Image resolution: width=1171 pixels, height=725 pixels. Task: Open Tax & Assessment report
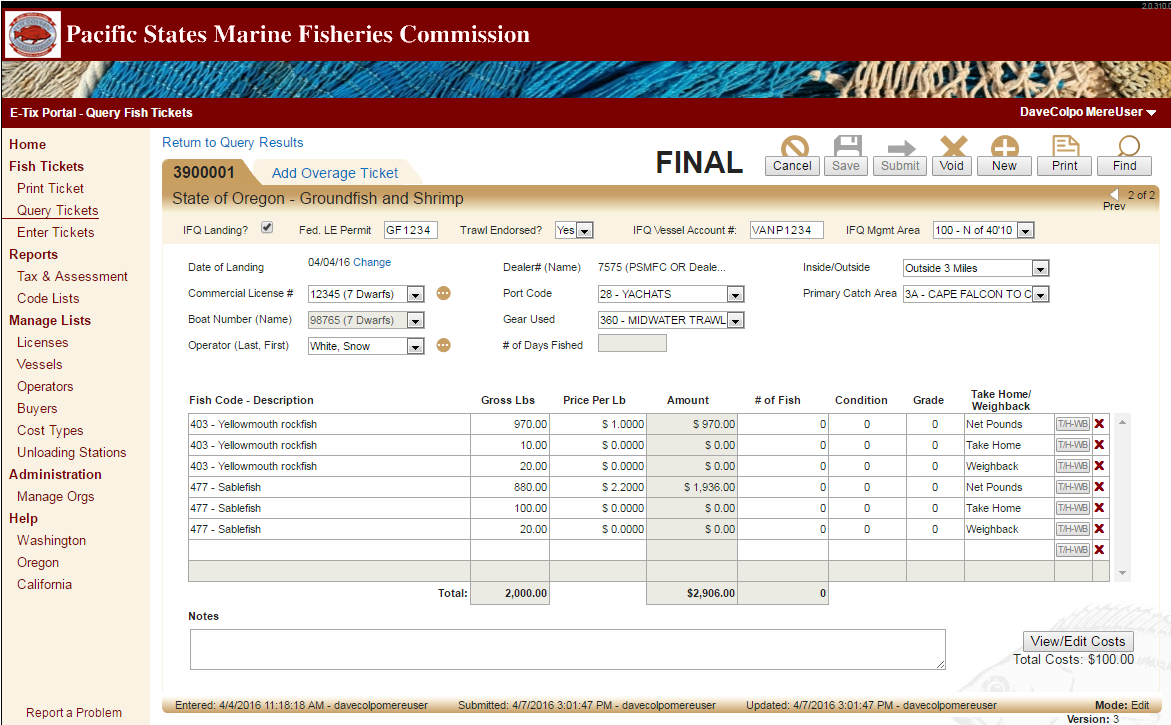[x=72, y=276]
